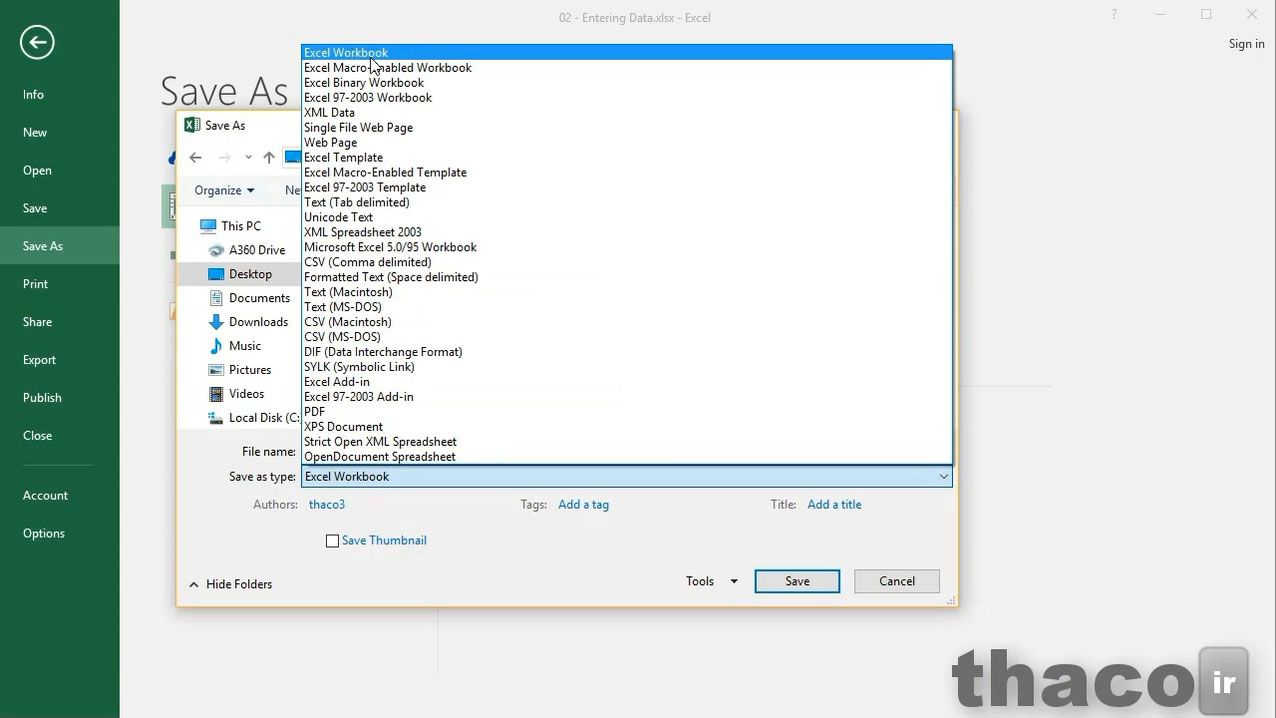Click the Videos filmstrip icon
The image size is (1276, 718).
[216, 394]
